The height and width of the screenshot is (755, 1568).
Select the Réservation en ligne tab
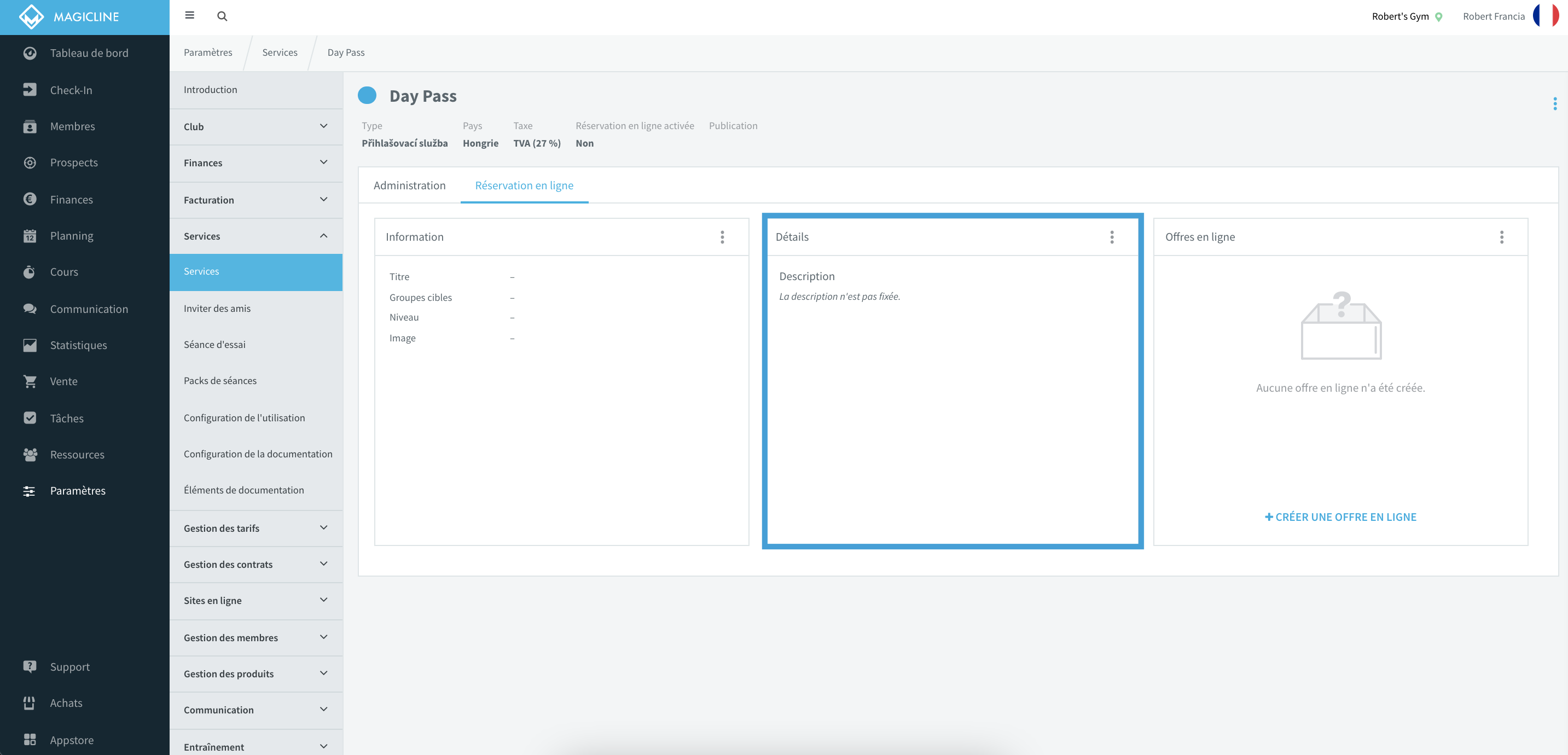pyautogui.click(x=524, y=185)
